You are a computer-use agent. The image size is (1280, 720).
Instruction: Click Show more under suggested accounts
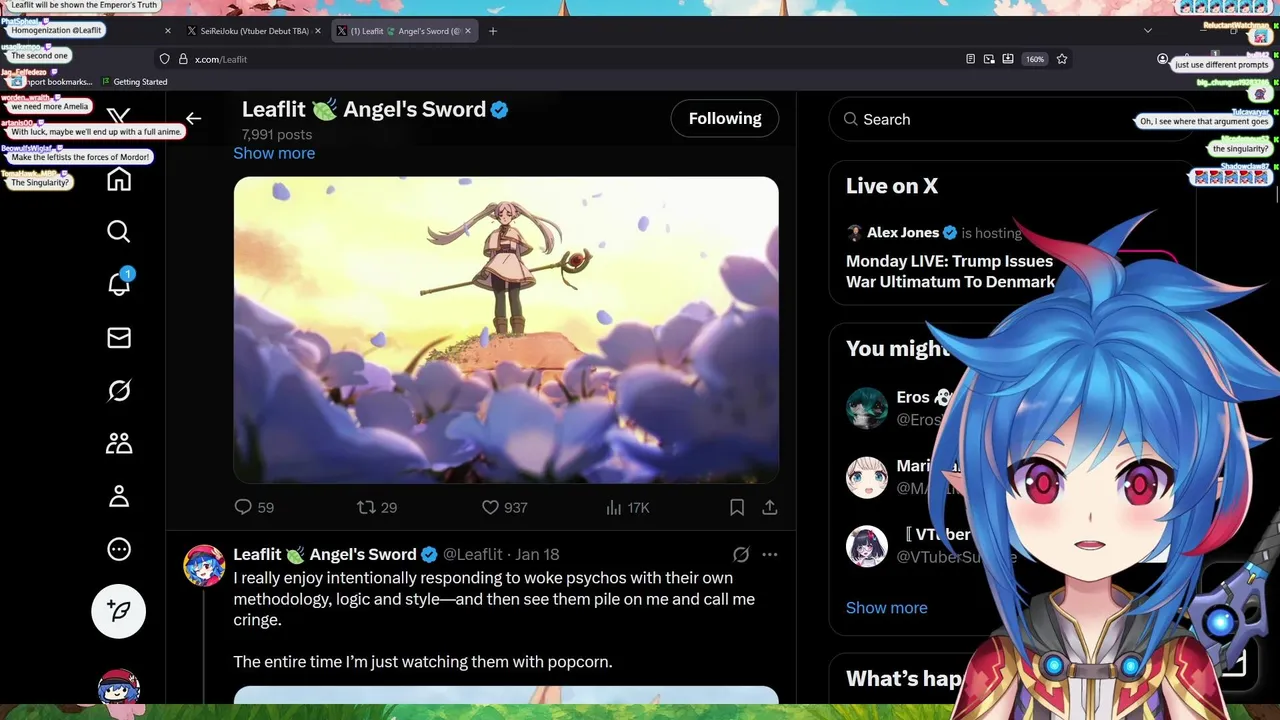click(x=886, y=608)
